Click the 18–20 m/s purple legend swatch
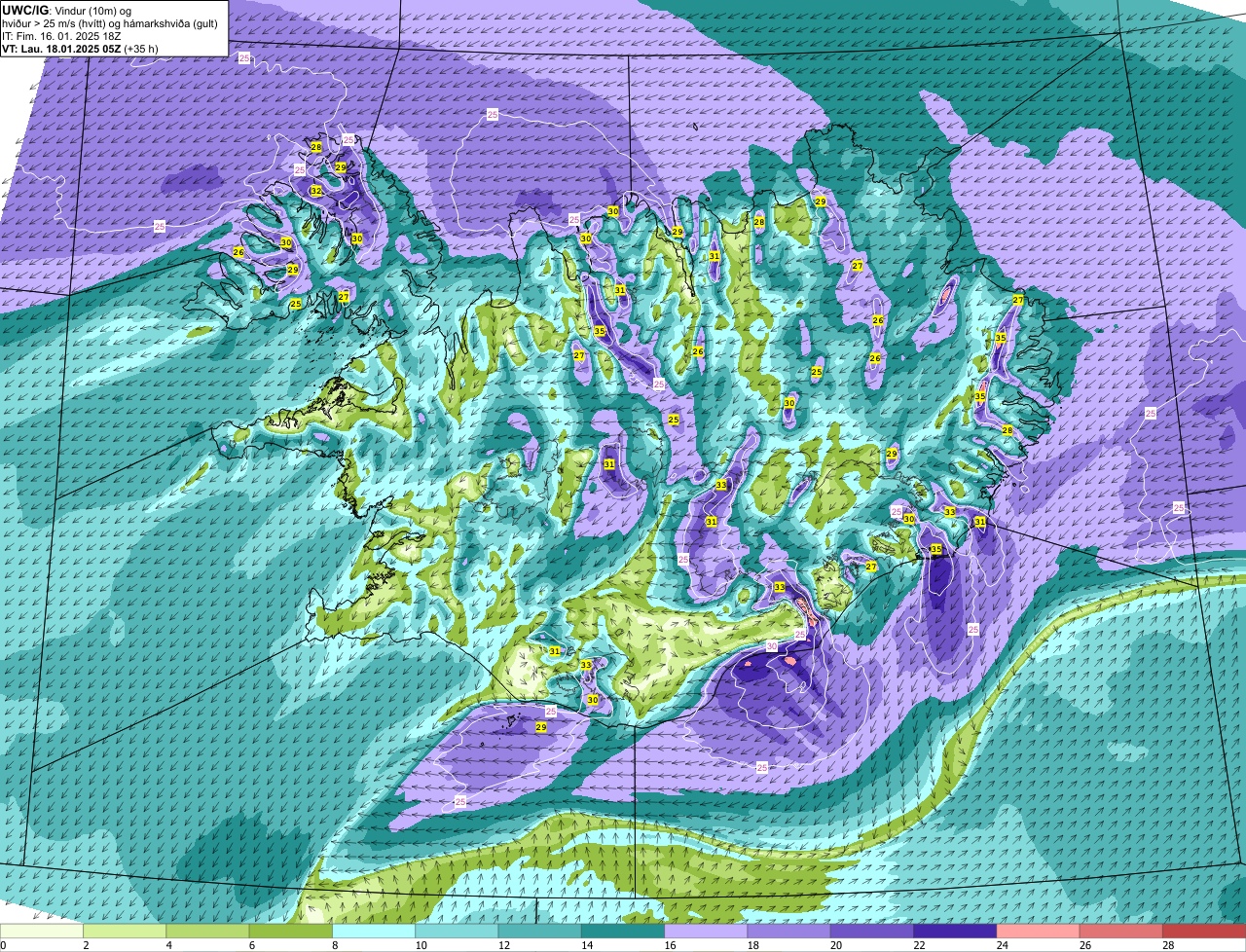The image size is (1246, 952). pyautogui.click(x=788, y=931)
